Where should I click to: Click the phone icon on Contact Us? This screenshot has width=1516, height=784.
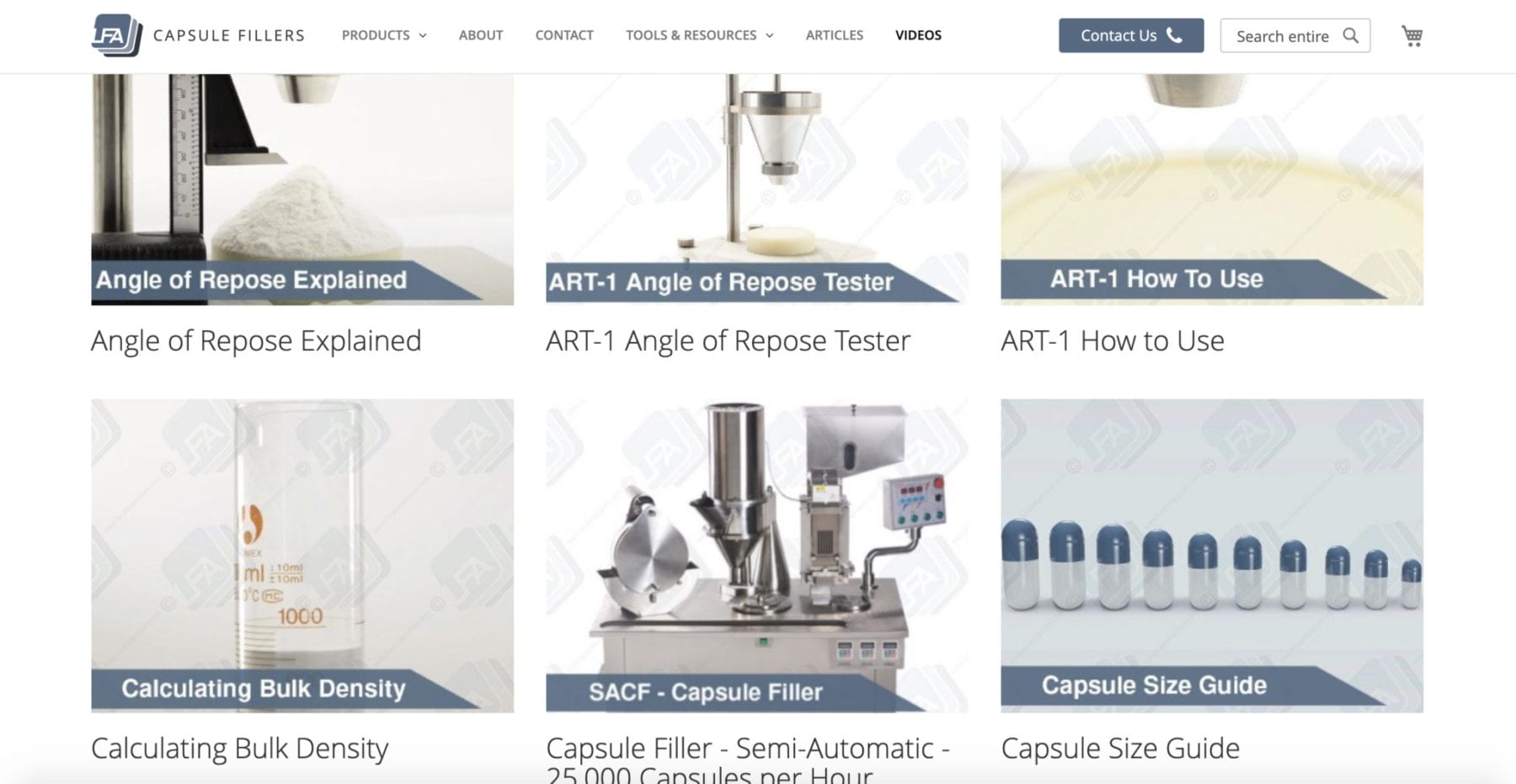tap(1174, 35)
